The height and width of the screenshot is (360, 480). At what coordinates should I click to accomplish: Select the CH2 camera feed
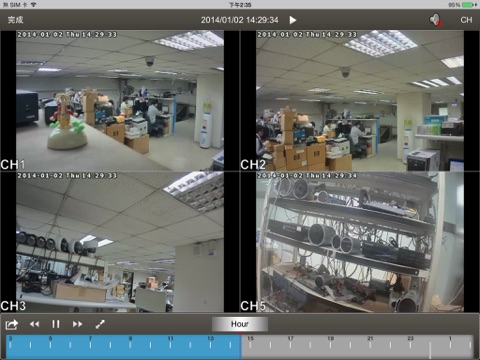coord(360,101)
